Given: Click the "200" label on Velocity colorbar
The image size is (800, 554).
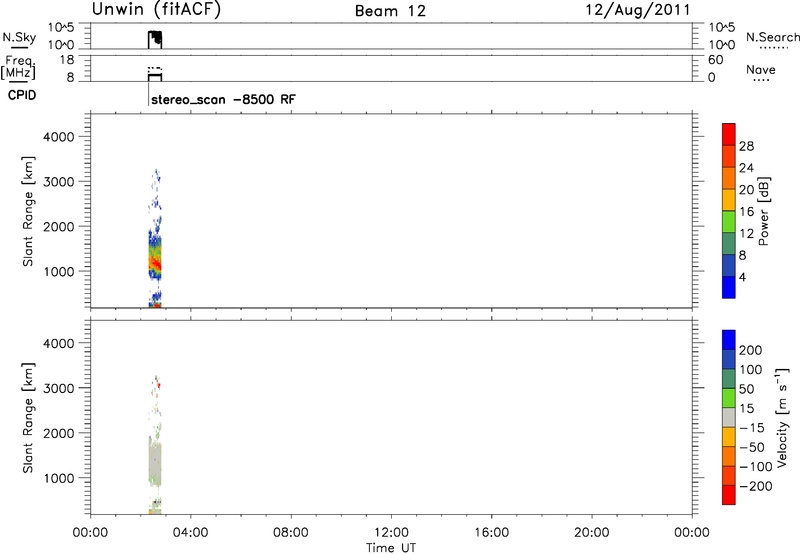Looking at the screenshot, I should (751, 350).
